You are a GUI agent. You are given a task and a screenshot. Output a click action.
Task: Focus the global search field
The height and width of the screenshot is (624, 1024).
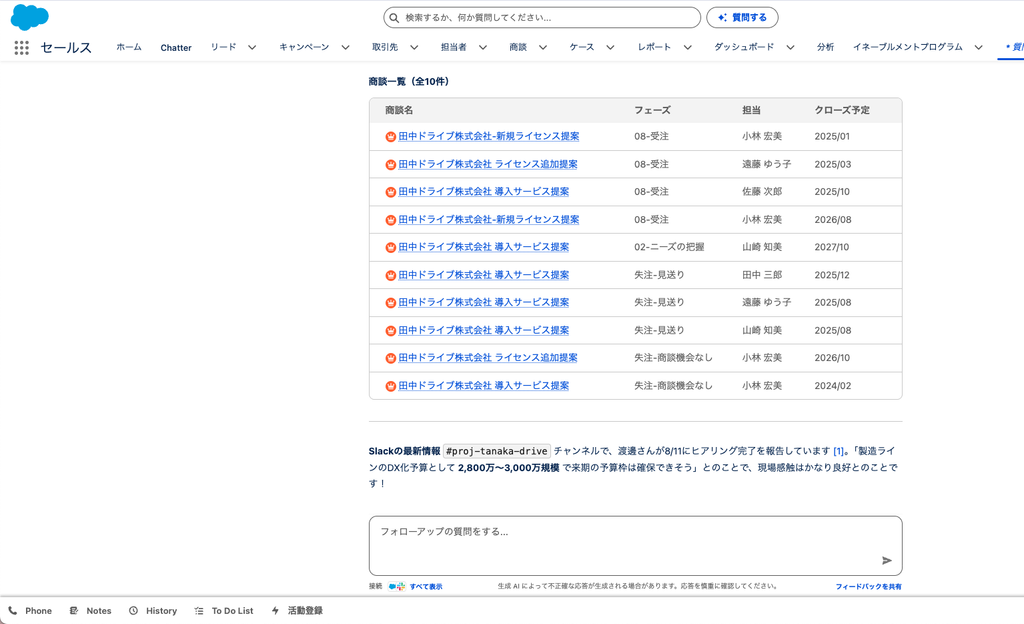(541, 18)
